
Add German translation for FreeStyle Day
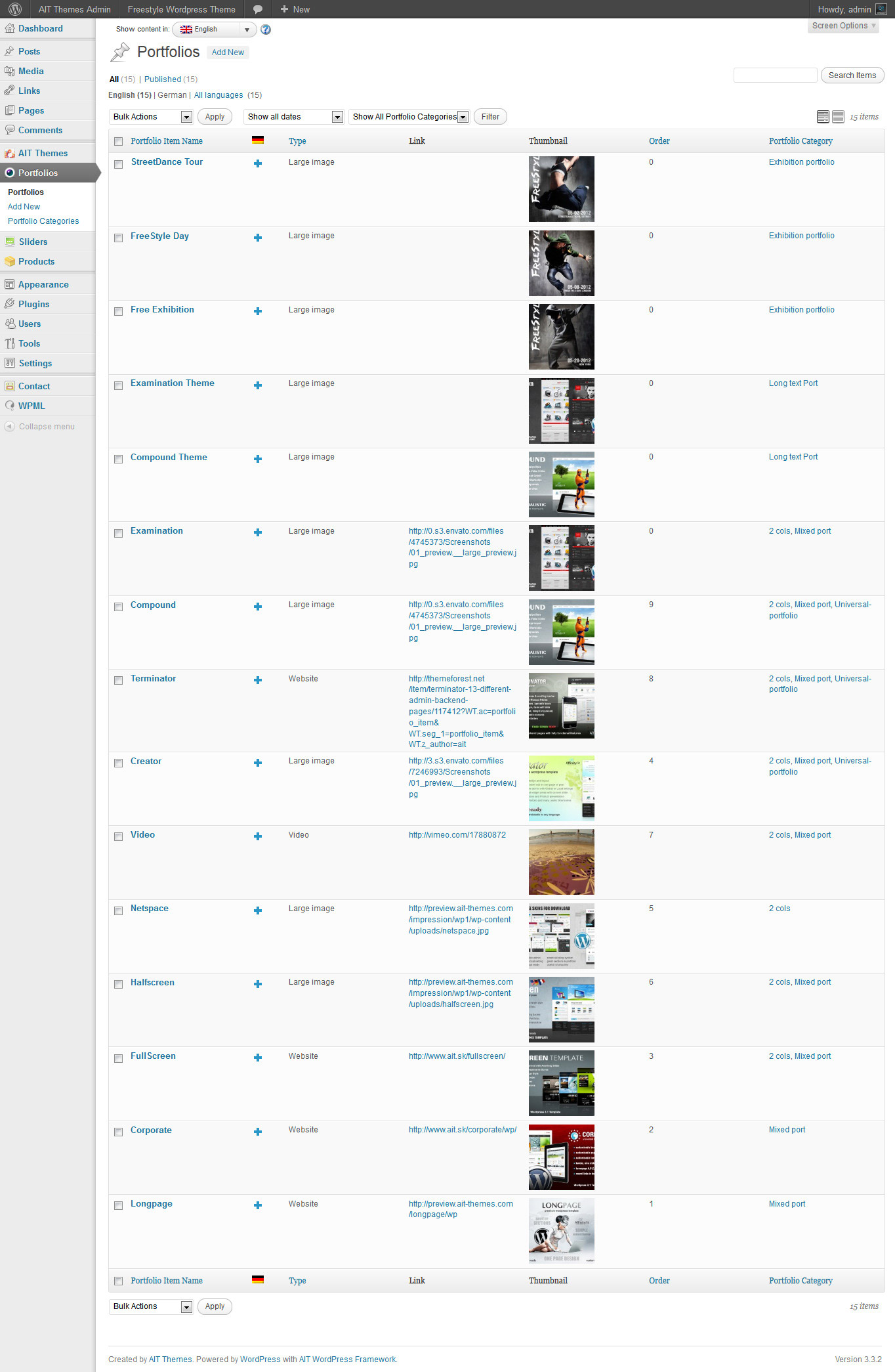[258, 238]
